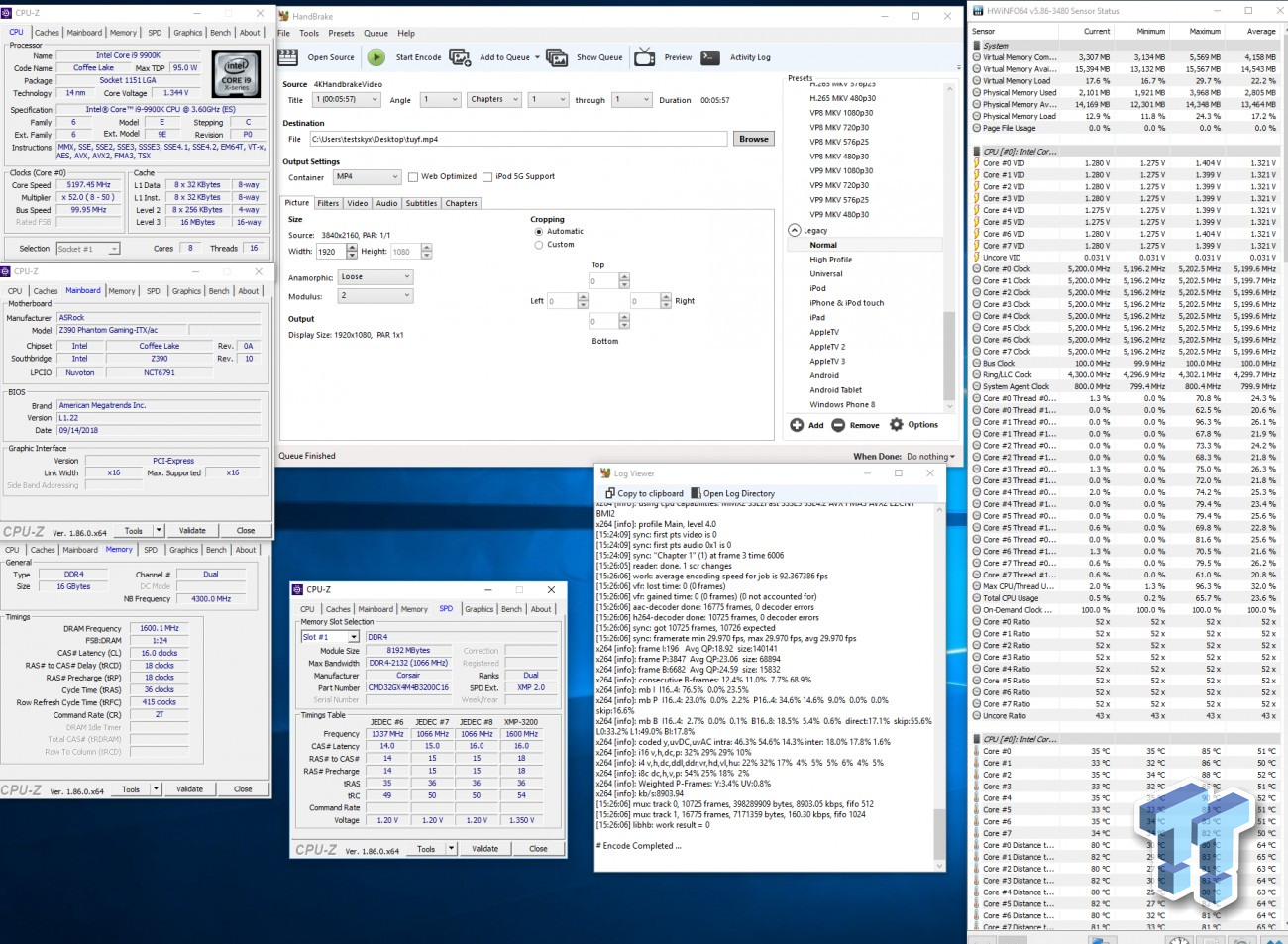
Task: Click the sensor icon beside Physical Memory Used
Action: tap(976, 93)
